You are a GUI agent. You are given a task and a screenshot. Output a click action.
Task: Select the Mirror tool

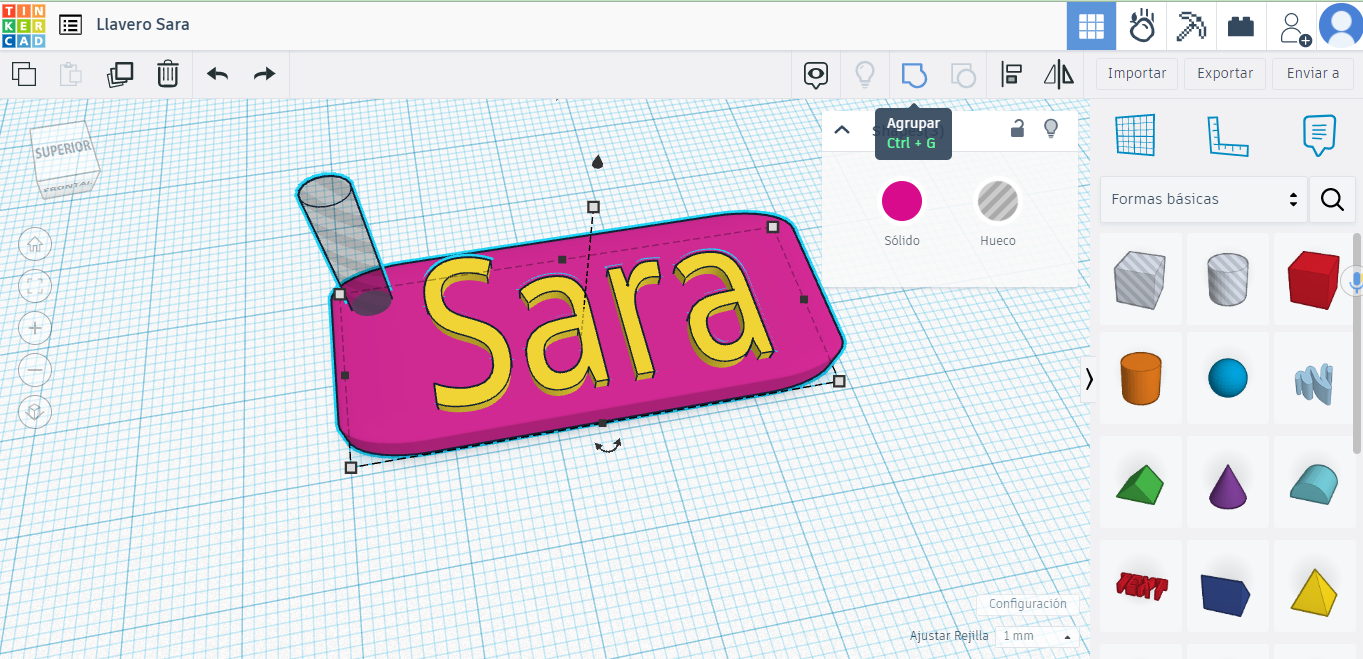1058,74
